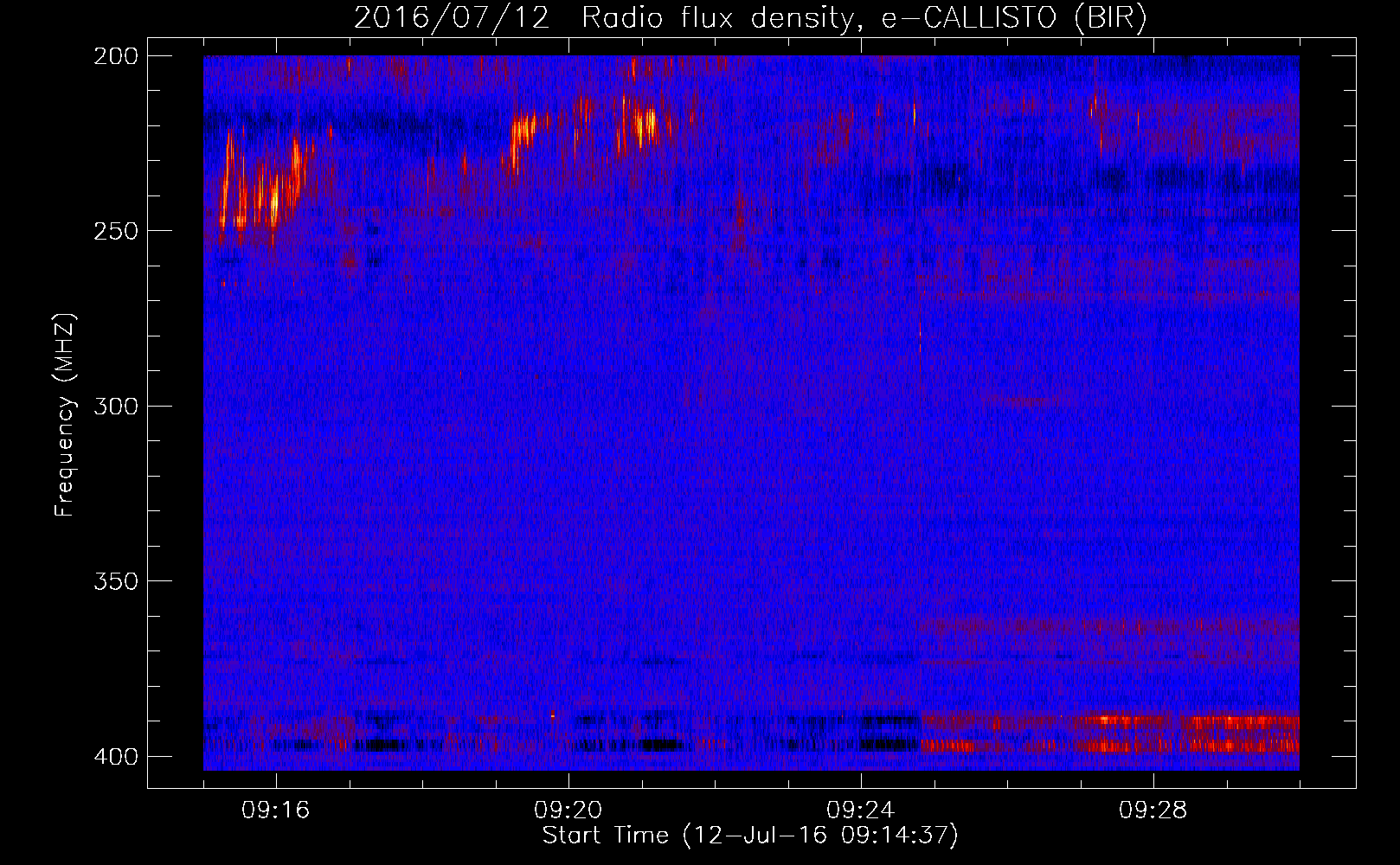Click the red interference band at 09:29 near 395 MHz

click(x=1244, y=734)
